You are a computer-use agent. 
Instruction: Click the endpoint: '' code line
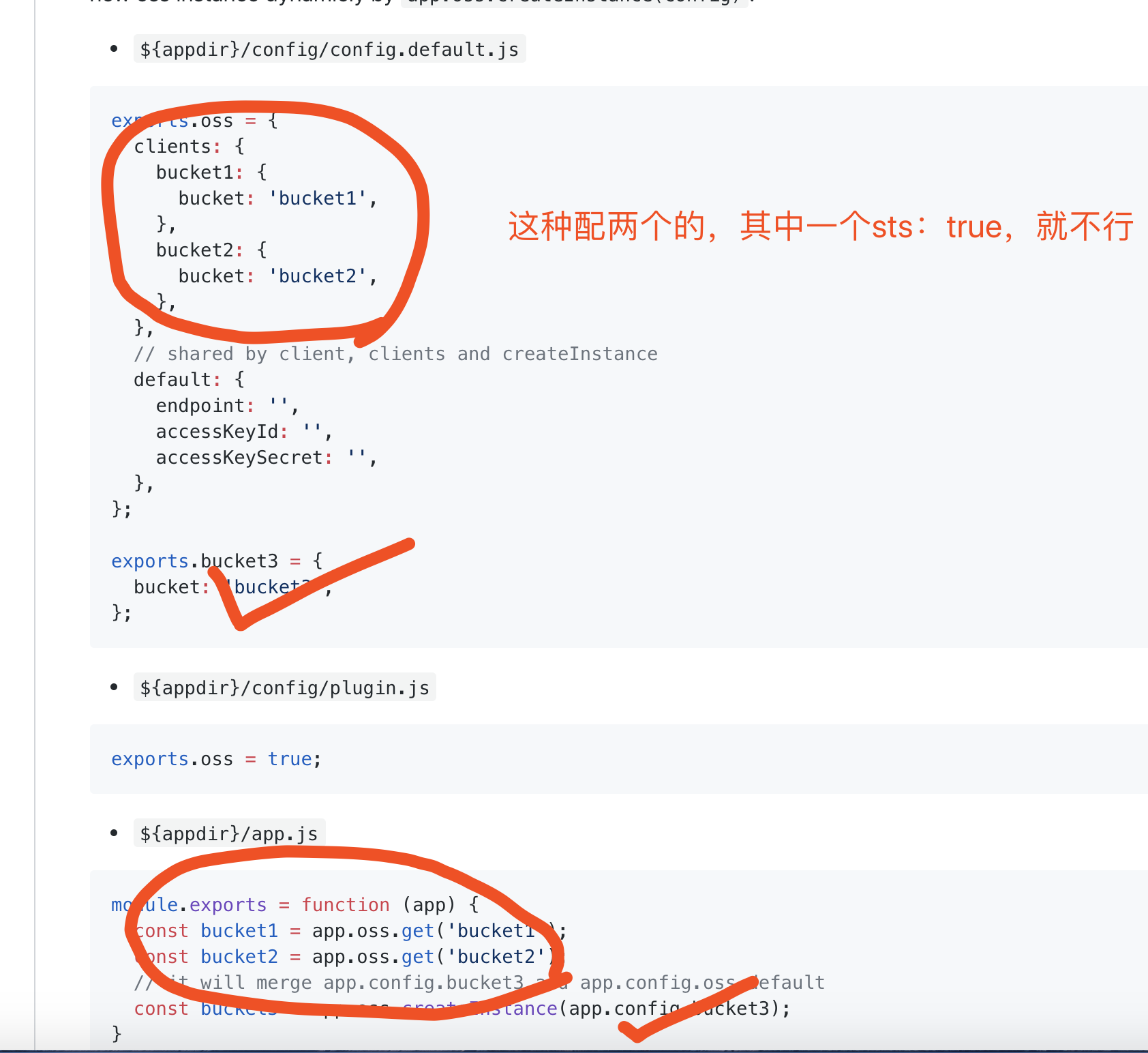pyautogui.click(x=228, y=406)
